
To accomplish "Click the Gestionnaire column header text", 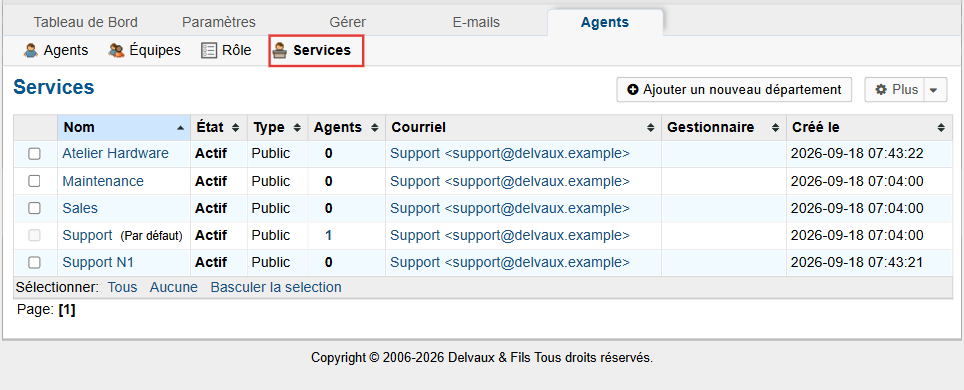I will (710, 127).
